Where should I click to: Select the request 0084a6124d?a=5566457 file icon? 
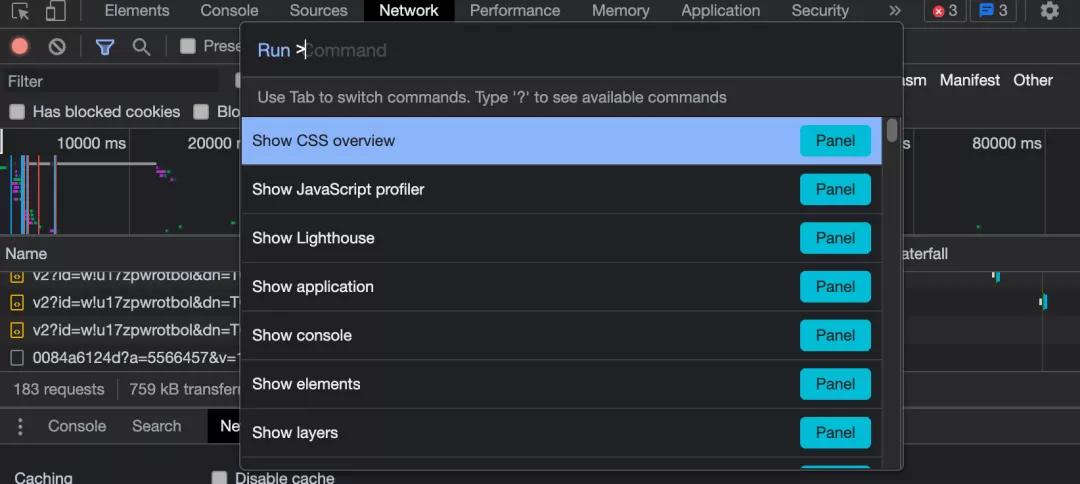point(17,357)
